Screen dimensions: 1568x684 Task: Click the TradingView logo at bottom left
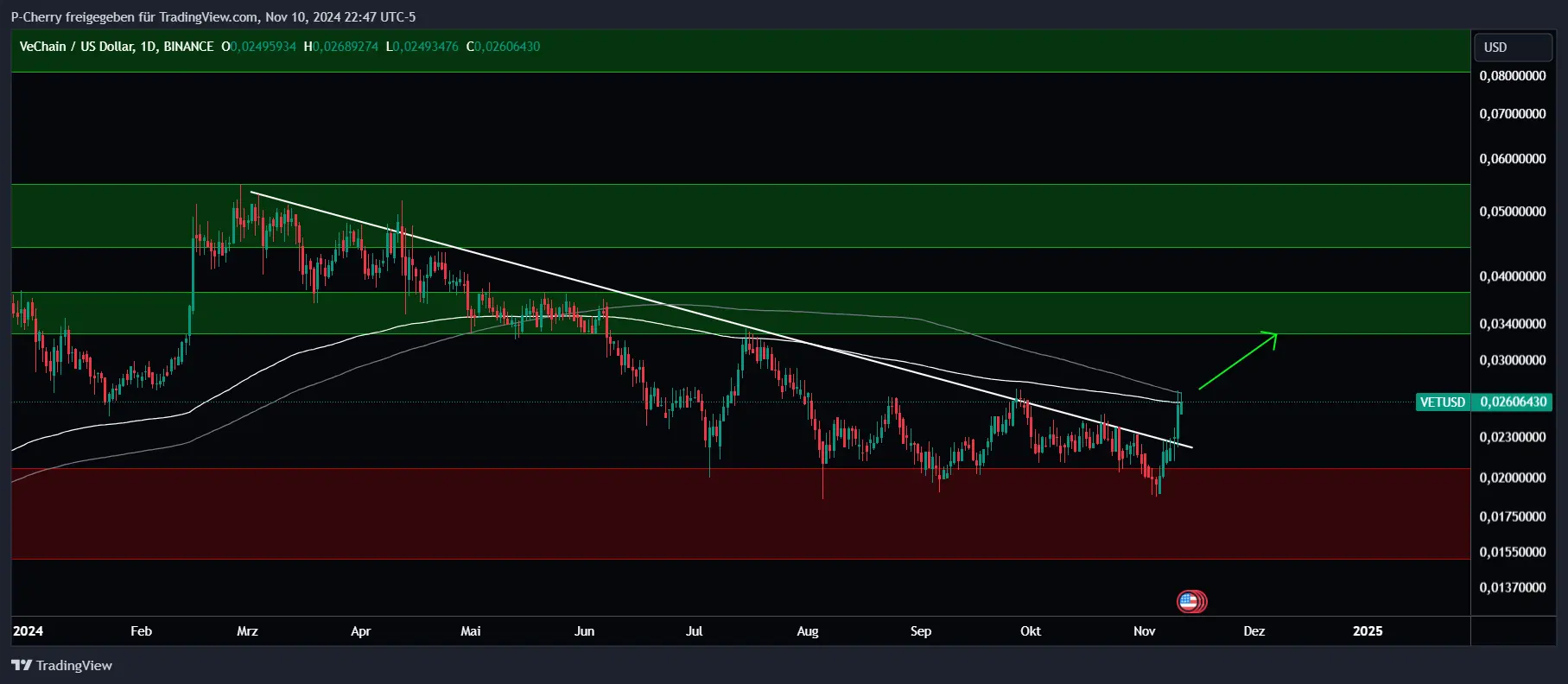[x=62, y=665]
